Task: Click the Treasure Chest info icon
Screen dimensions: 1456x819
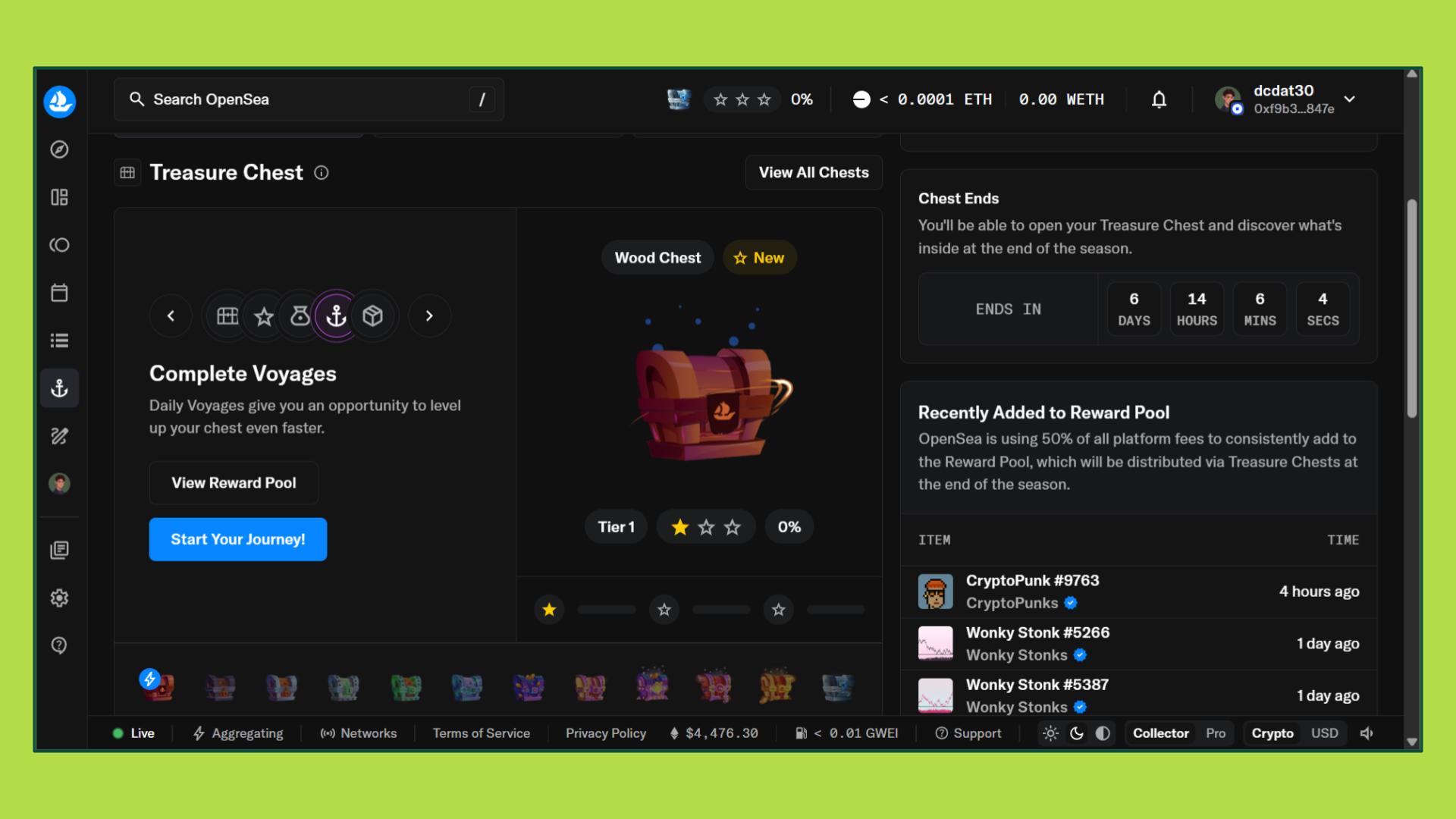Action: point(322,173)
